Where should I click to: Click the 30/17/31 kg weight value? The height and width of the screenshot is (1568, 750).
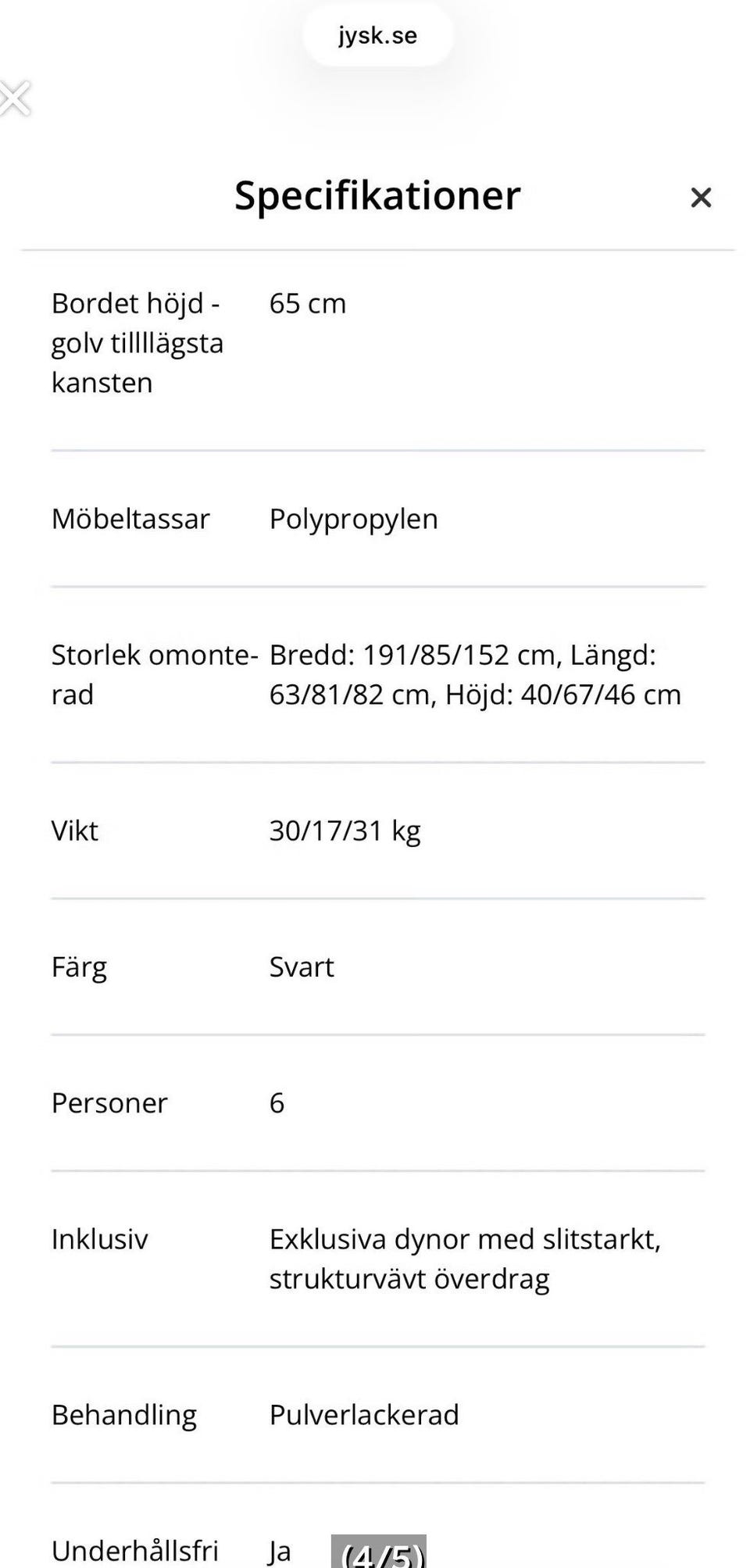point(345,830)
